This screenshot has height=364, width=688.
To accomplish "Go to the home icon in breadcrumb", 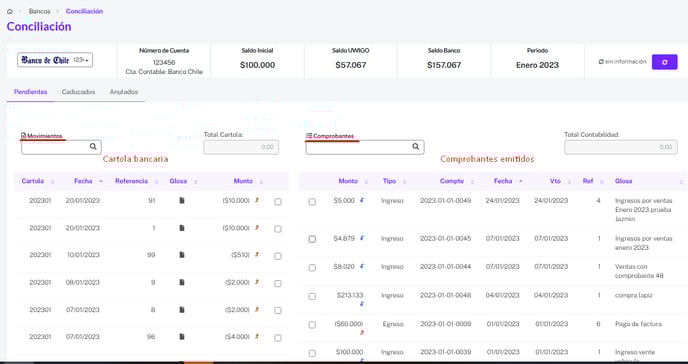I will [10, 11].
